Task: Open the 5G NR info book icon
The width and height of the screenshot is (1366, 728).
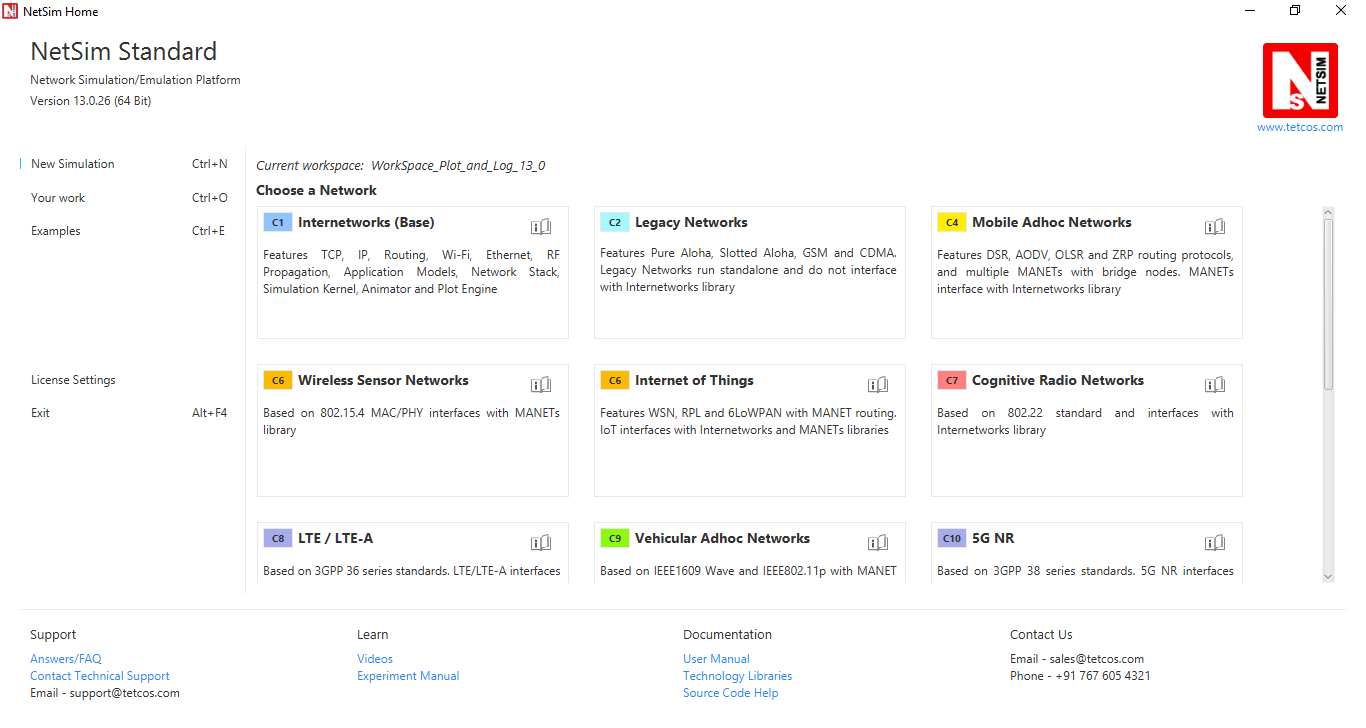Action: click(1215, 543)
